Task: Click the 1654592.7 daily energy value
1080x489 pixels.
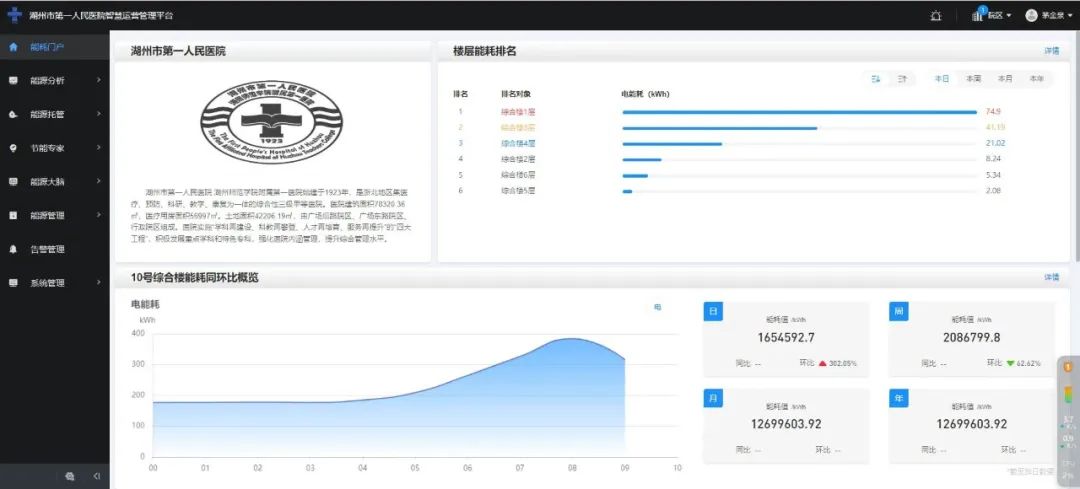Action: pyautogui.click(x=786, y=337)
